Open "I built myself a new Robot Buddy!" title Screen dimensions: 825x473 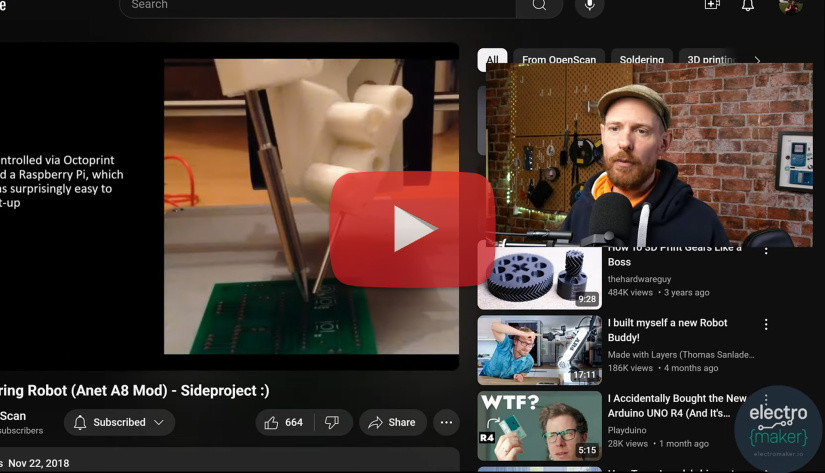[x=667, y=330]
